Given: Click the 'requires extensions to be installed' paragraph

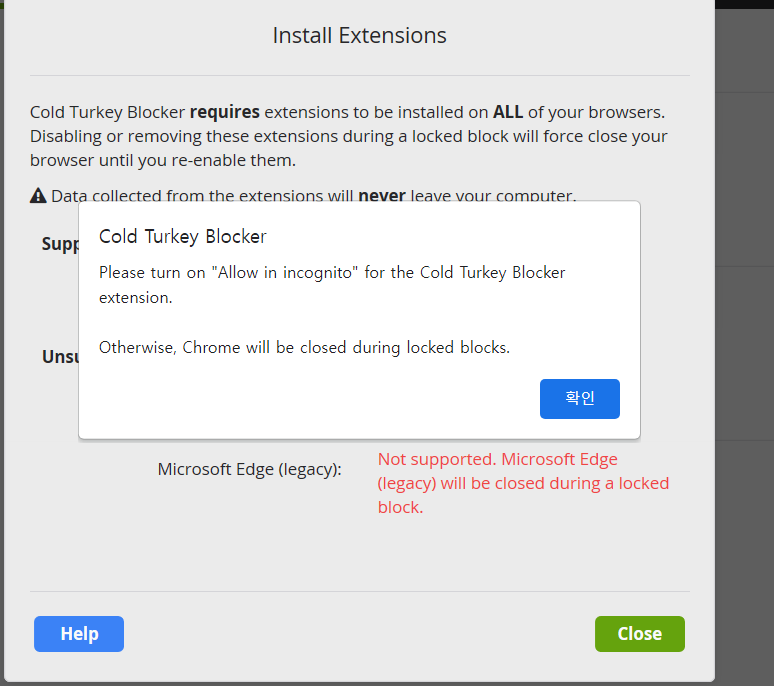Looking at the screenshot, I should (348, 136).
